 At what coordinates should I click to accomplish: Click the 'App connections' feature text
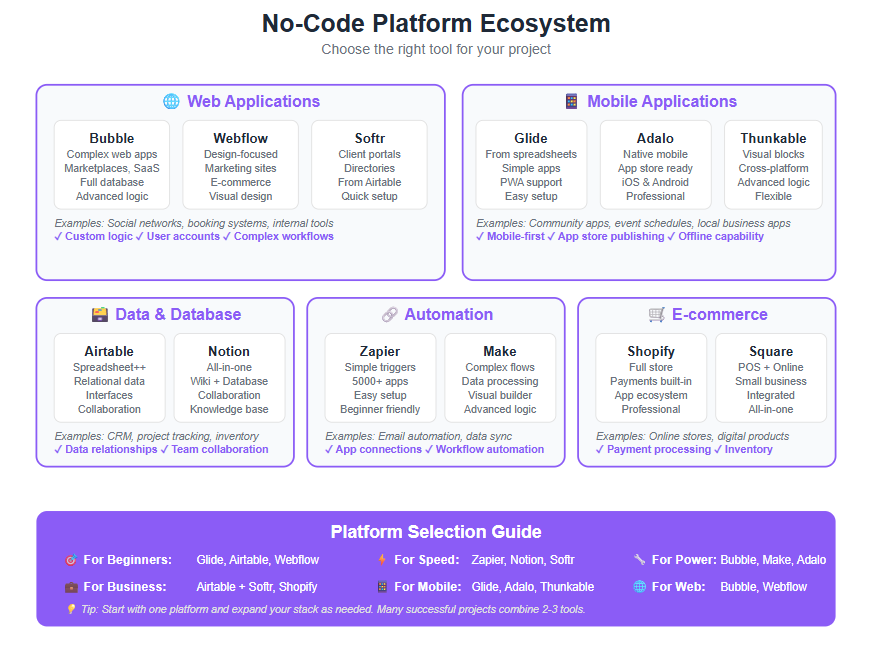(x=379, y=449)
